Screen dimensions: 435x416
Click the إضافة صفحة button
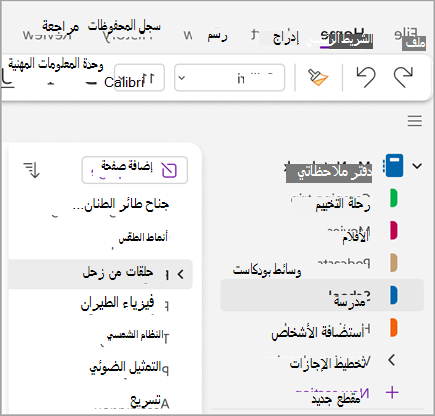tap(135, 170)
